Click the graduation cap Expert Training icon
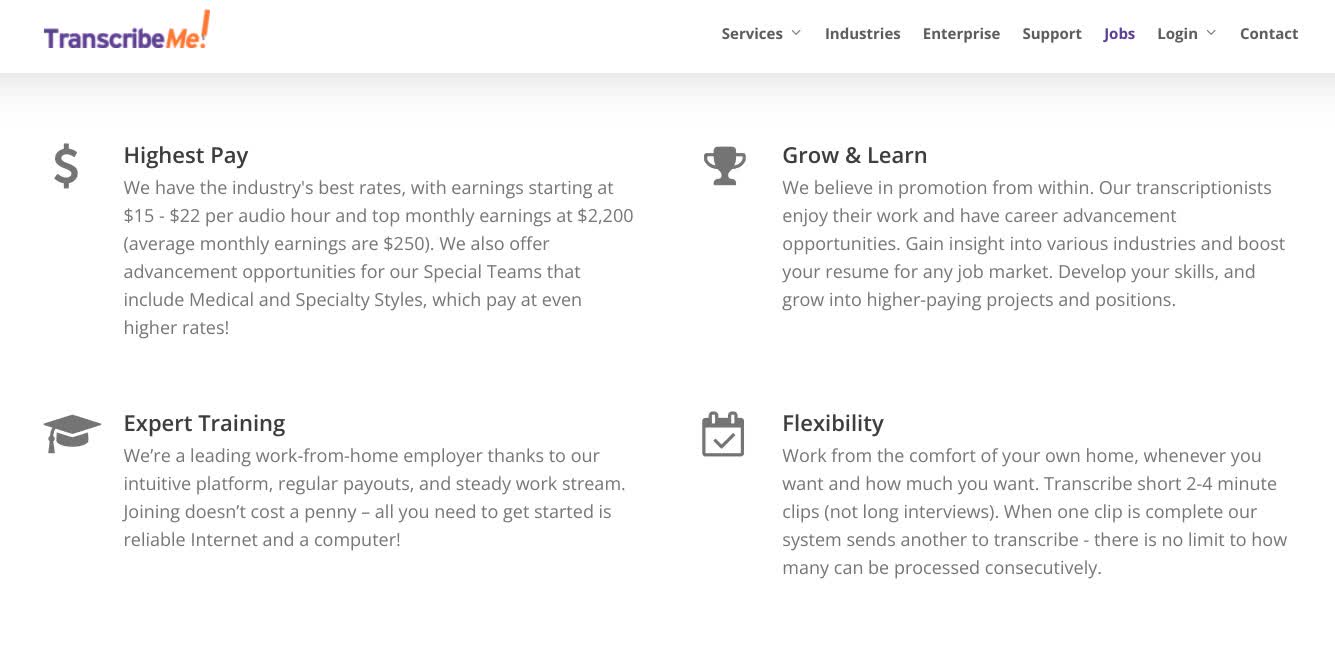Image resolution: width=1335 pixels, height=652 pixels. (72, 433)
